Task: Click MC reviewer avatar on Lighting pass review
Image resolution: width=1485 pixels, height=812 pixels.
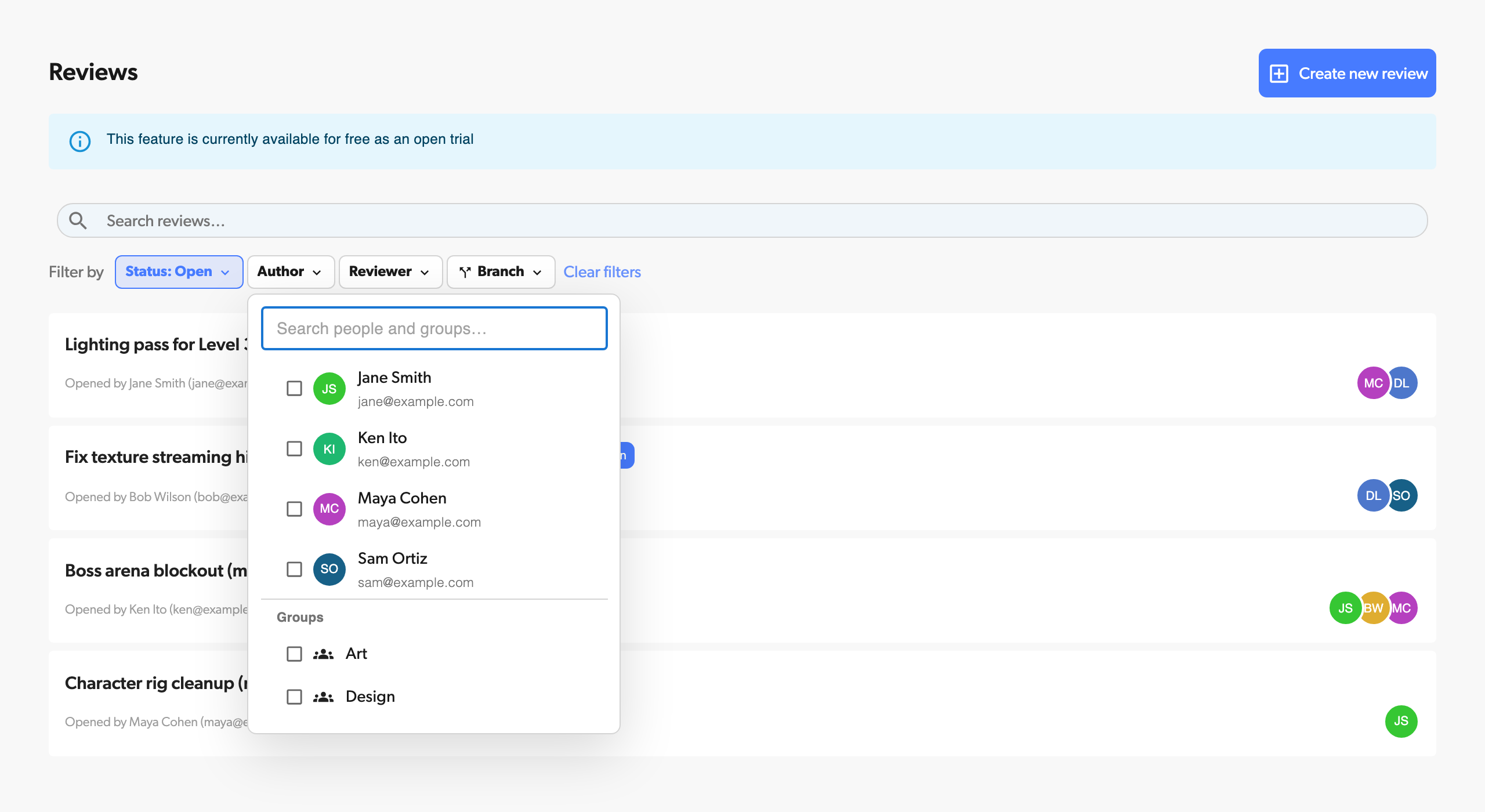Action: tap(1372, 383)
